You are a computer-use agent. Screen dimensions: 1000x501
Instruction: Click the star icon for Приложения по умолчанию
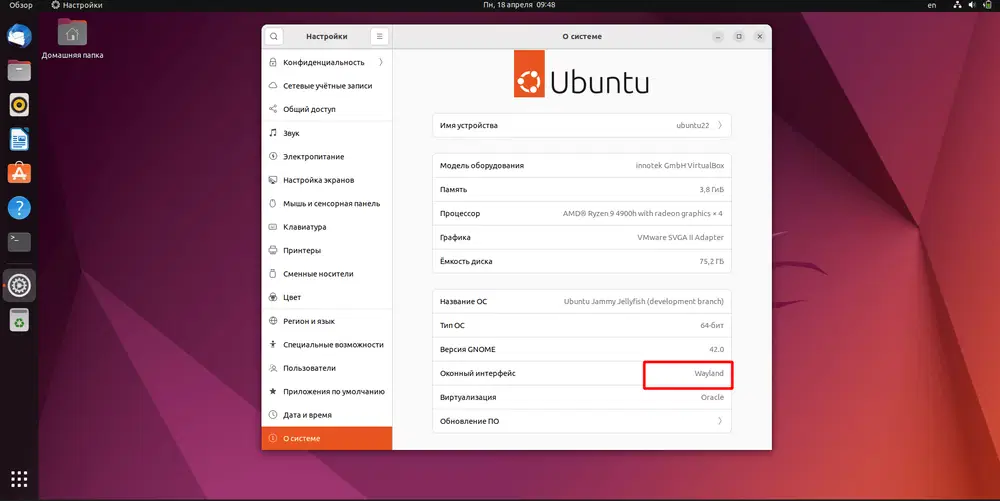pyautogui.click(x=273, y=391)
